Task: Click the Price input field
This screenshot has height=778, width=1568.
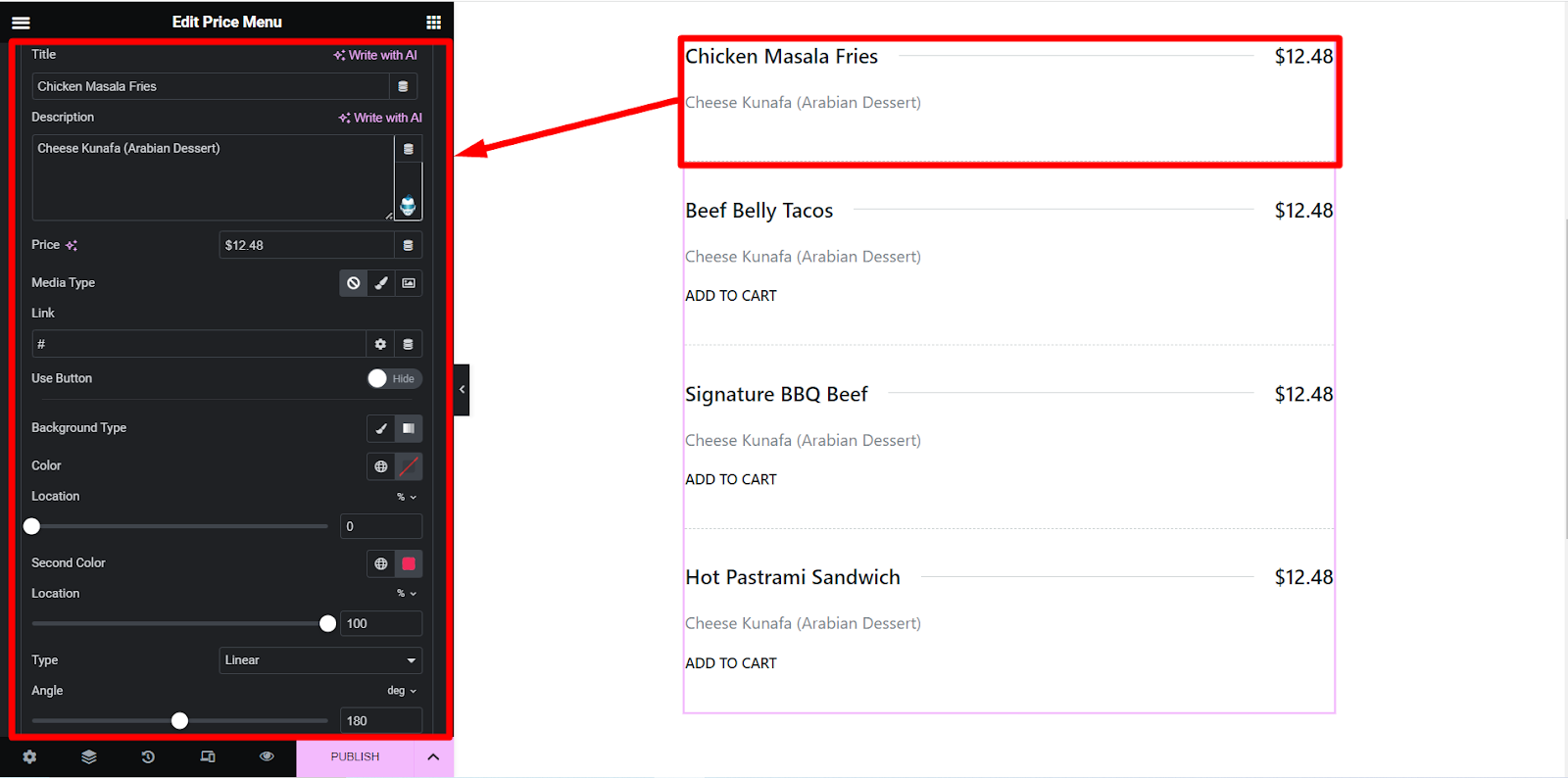Action: [307, 245]
